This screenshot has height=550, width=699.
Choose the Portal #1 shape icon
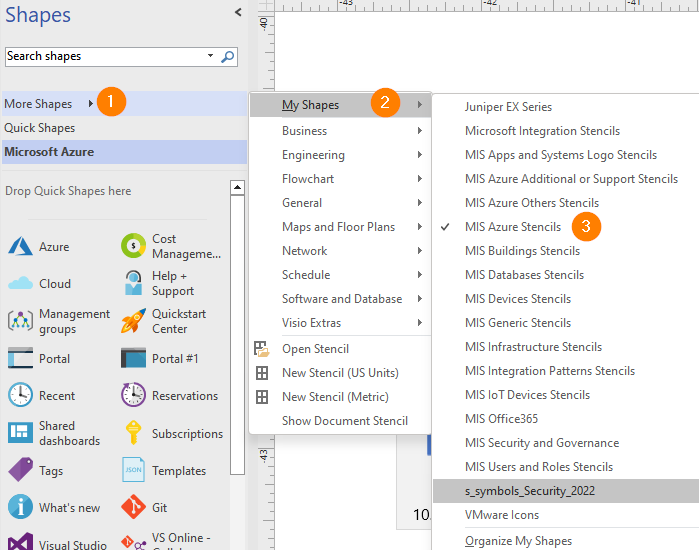(x=133, y=358)
